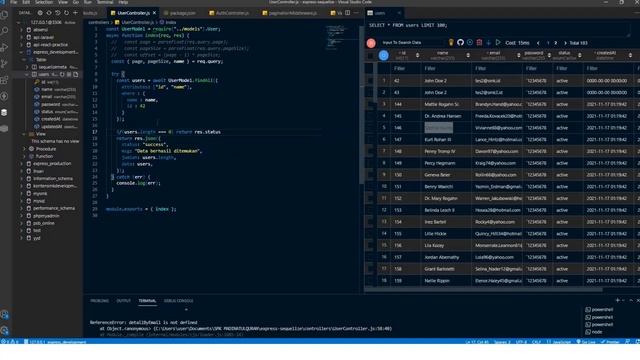Click the new file icon on users table row
640x360 pixels.
(x=76, y=75)
